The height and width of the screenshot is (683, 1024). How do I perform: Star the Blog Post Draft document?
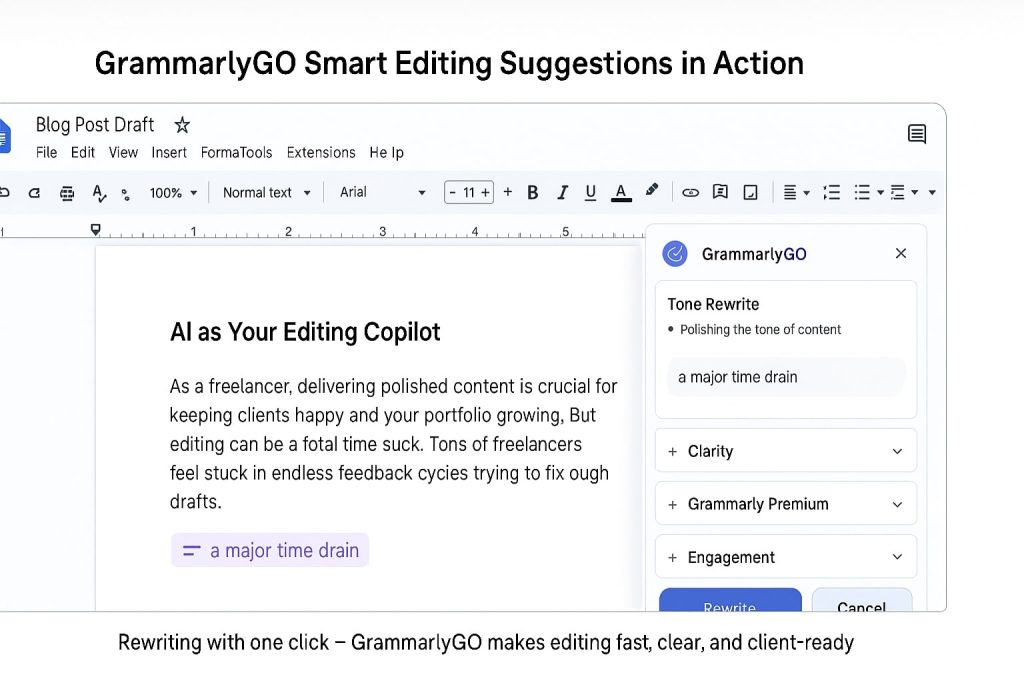point(182,125)
